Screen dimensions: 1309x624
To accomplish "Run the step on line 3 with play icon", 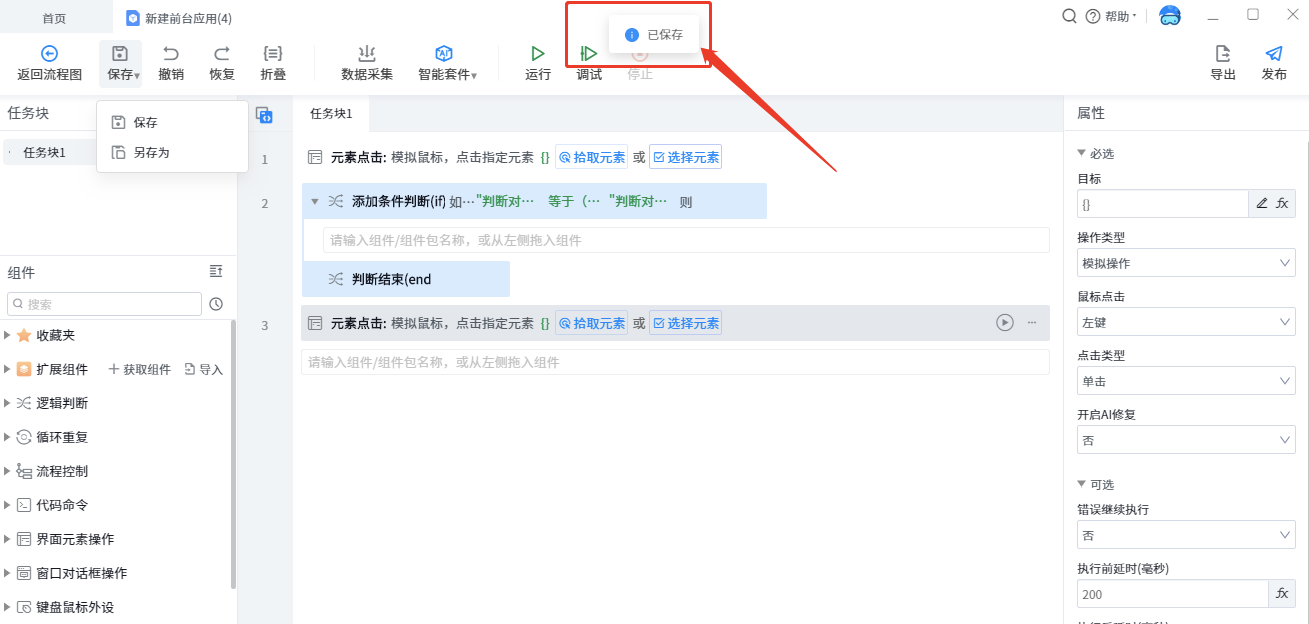I will pyautogui.click(x=1005, y=322).
